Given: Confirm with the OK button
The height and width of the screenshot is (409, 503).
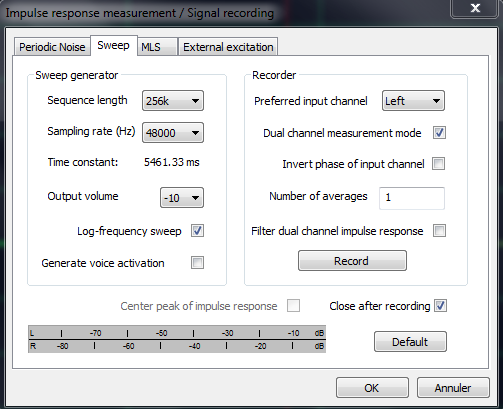Looking at the screenshot, I should pos(372,388).
